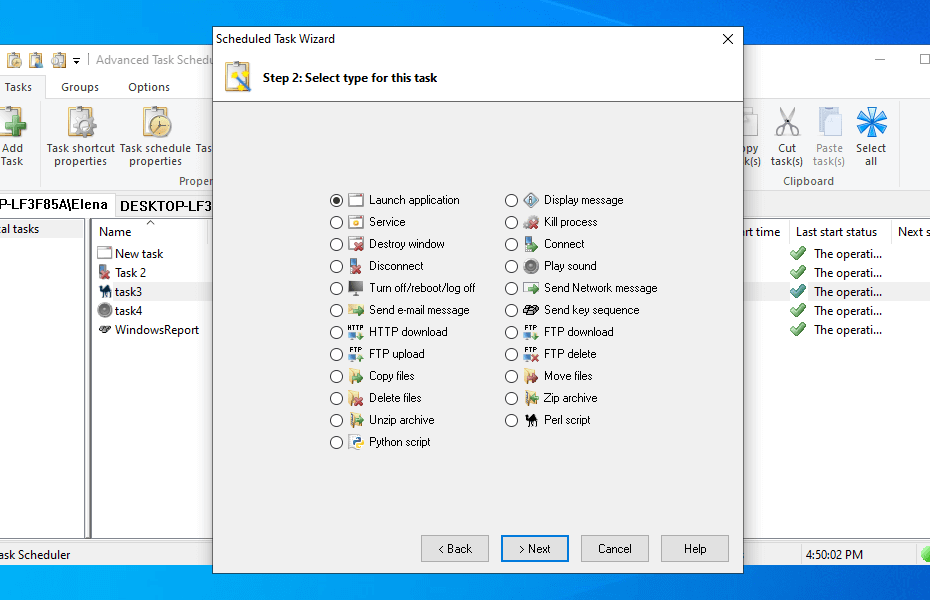Image resolution: width=930 pixels, height=600 pixels.
Task: Click the Python script icon
Action: 356,442
